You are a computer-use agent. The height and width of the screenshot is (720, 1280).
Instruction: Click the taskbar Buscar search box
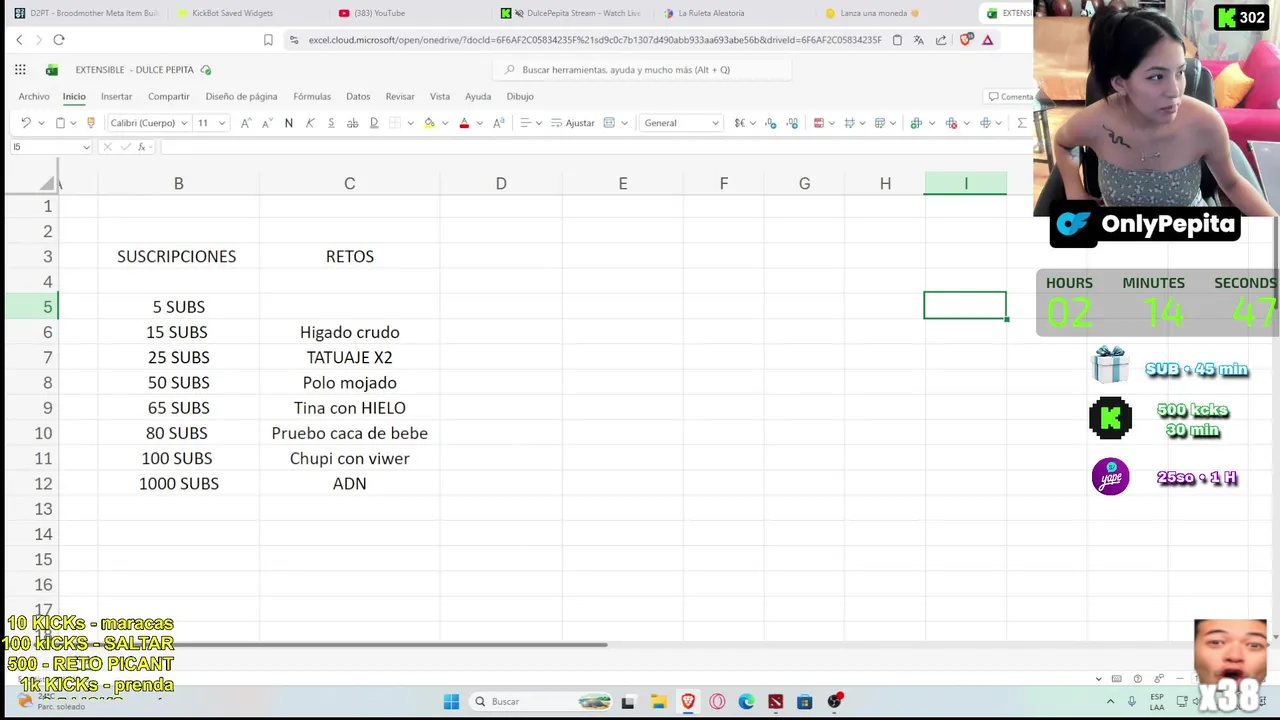541,701
